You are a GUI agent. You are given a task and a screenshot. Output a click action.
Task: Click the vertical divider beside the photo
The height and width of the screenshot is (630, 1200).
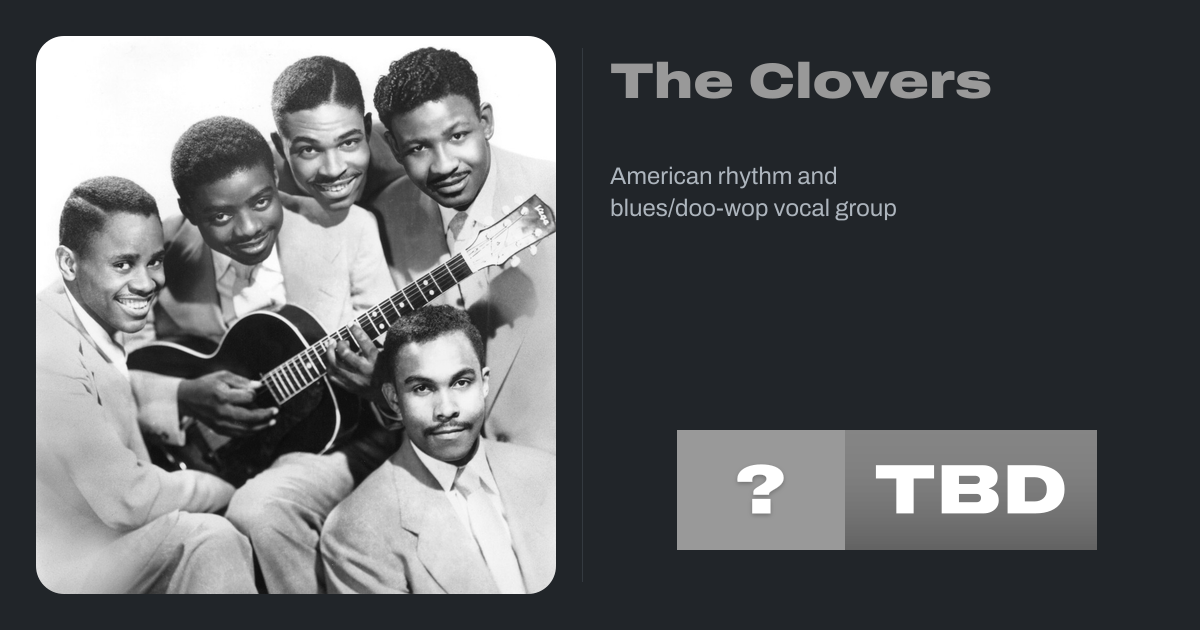coord(583,315)
